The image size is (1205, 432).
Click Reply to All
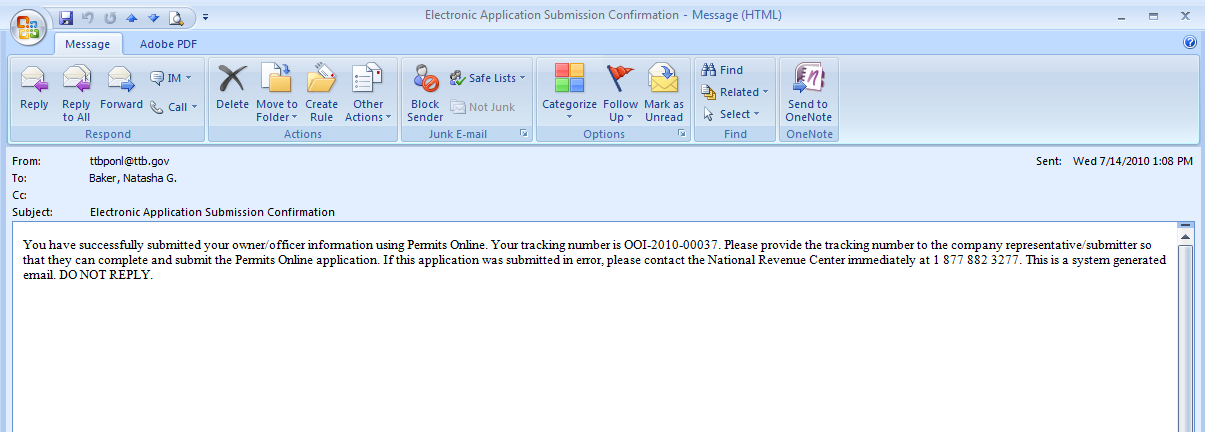(76, 91)
